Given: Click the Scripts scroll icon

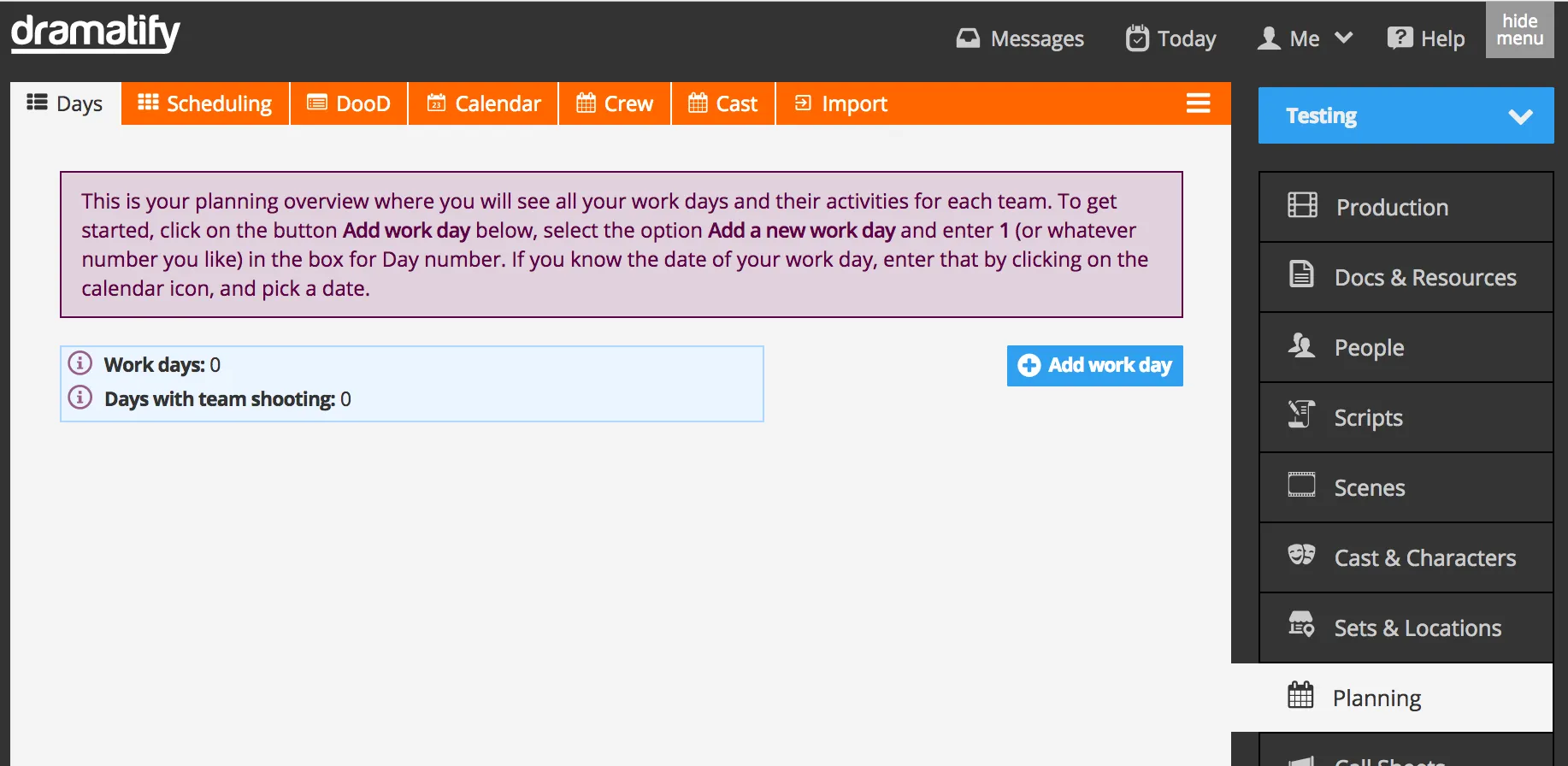Looking at the screenshot, I should (1301, 415).
